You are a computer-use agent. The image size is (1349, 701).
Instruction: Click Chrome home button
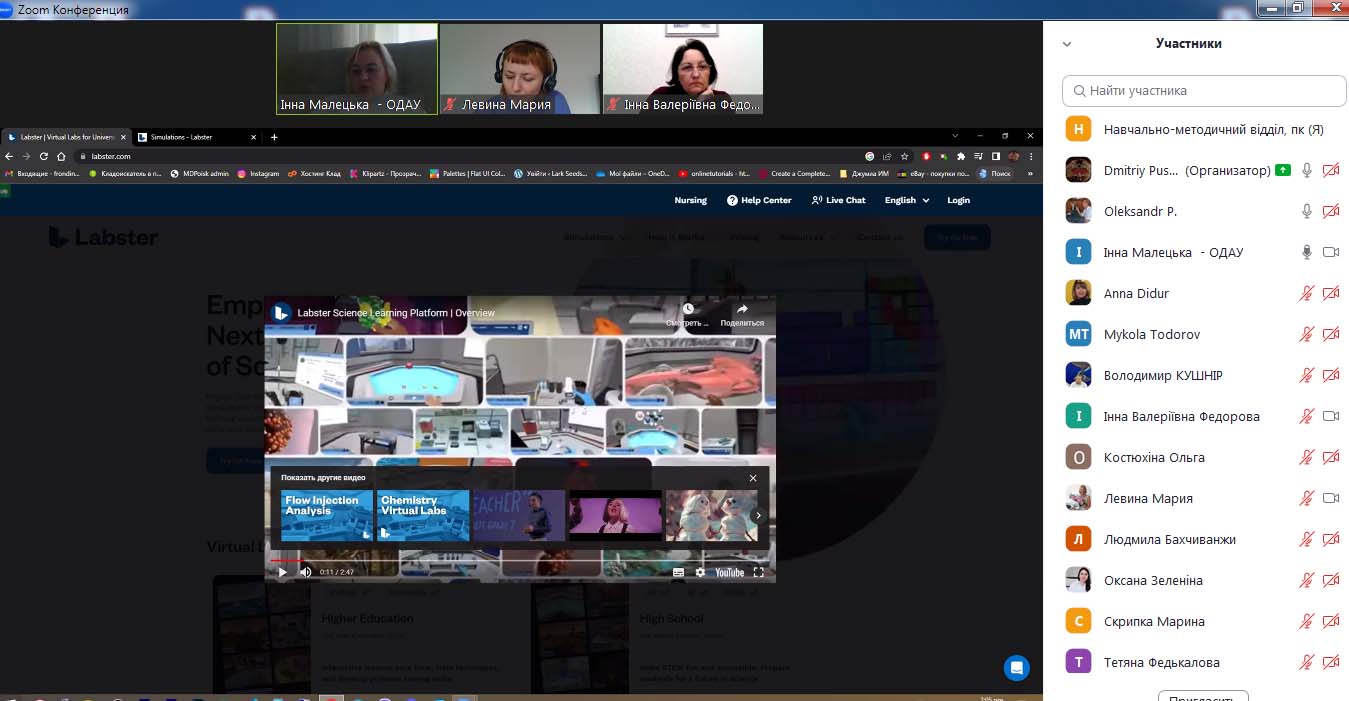tap(60, 156)
